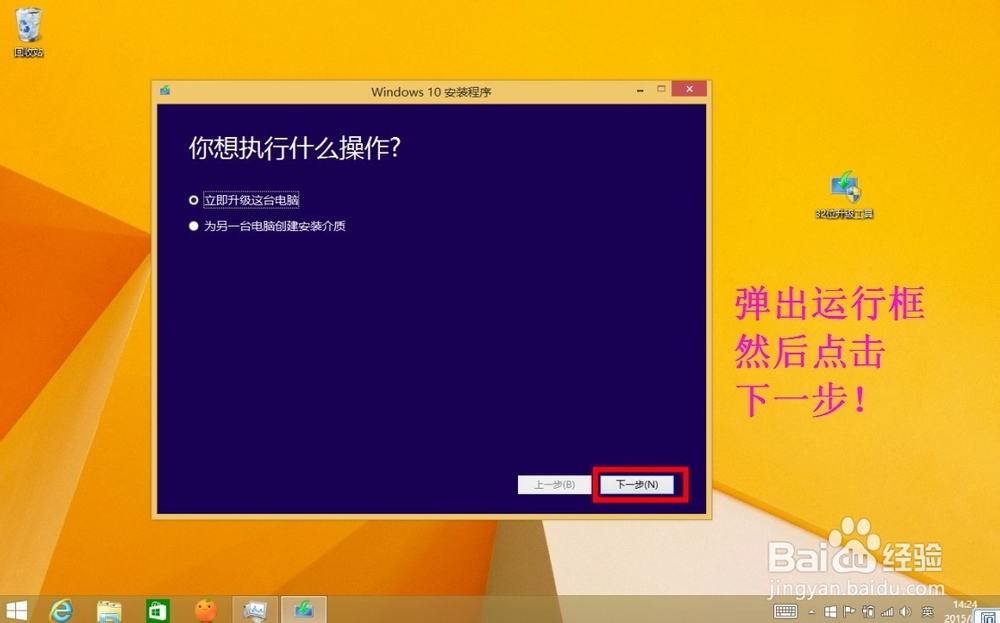
Task: Open the Recycle Bin desktop icon
Action: pos(29,32)
